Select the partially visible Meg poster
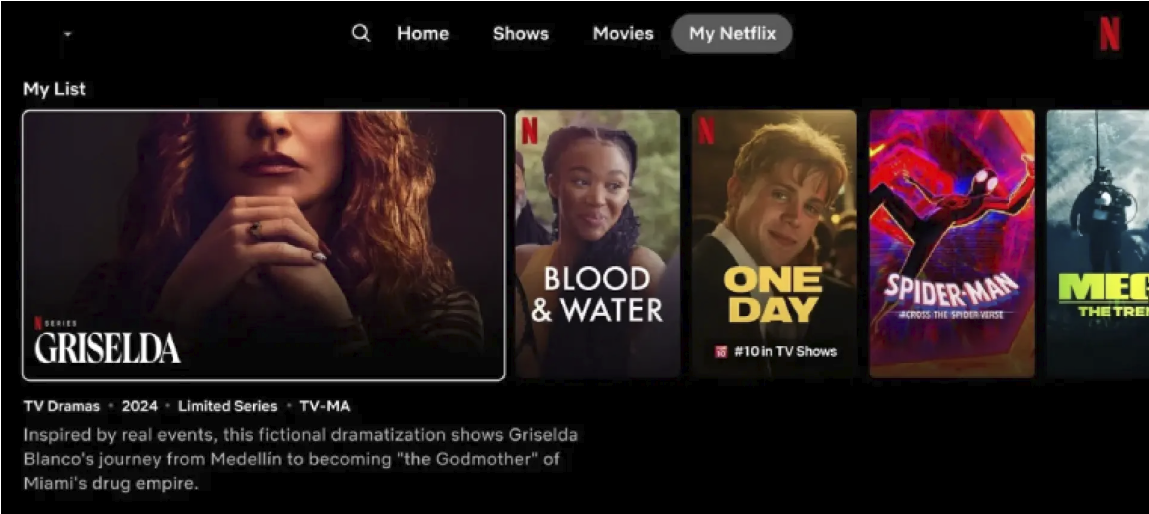Screen dimensions: 1149x514 pyautogui.click(x=1098, y=243)
